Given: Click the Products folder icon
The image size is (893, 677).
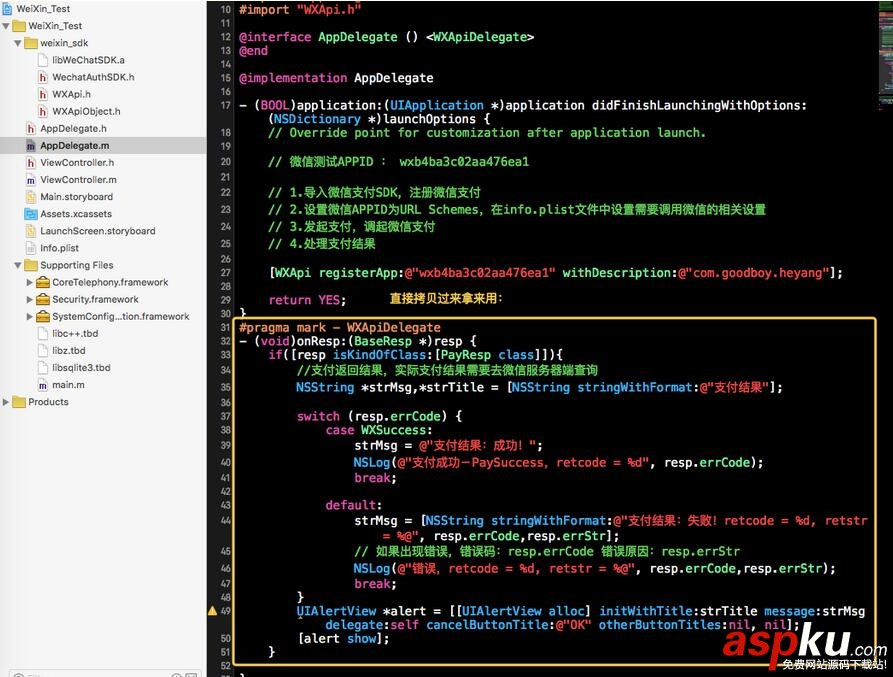Looking at the screenshot, I should click(19, 402).
